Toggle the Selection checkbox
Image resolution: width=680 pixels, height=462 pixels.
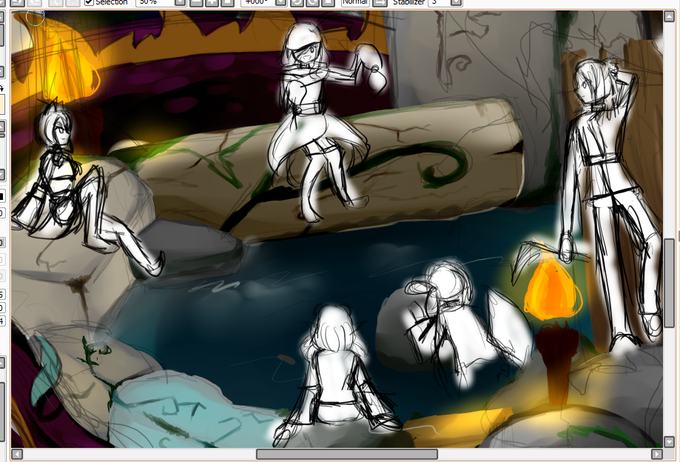coord(89,2)
